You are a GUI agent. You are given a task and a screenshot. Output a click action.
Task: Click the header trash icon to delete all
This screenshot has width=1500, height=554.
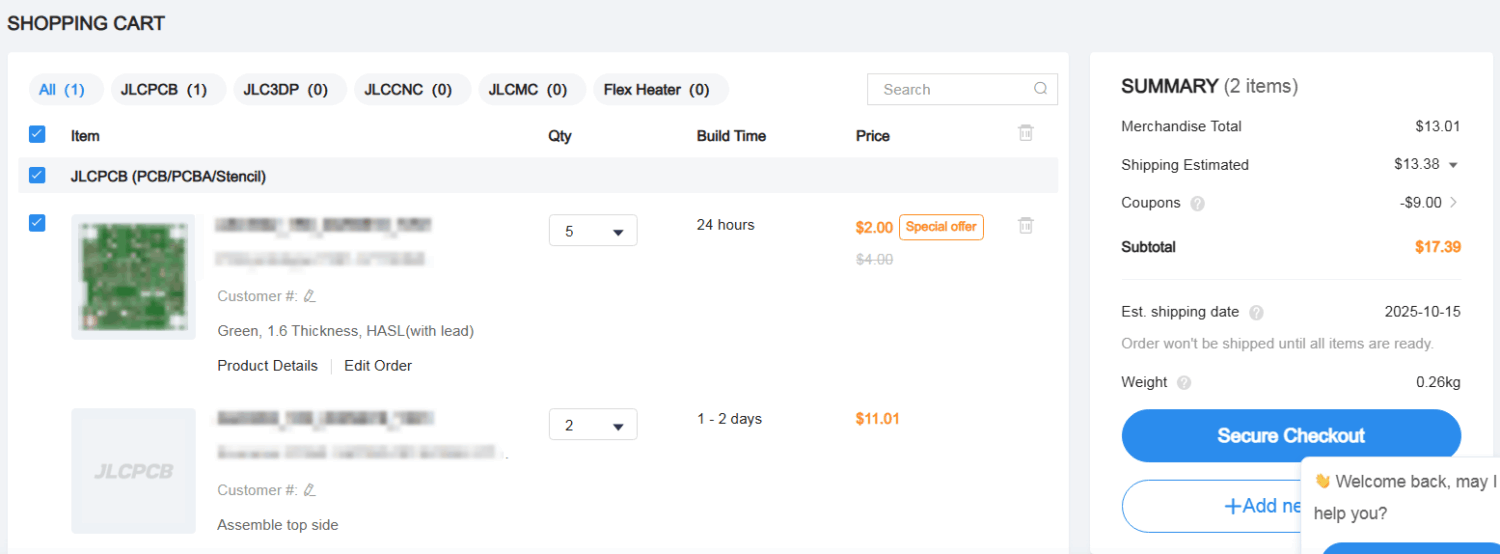1025,133
